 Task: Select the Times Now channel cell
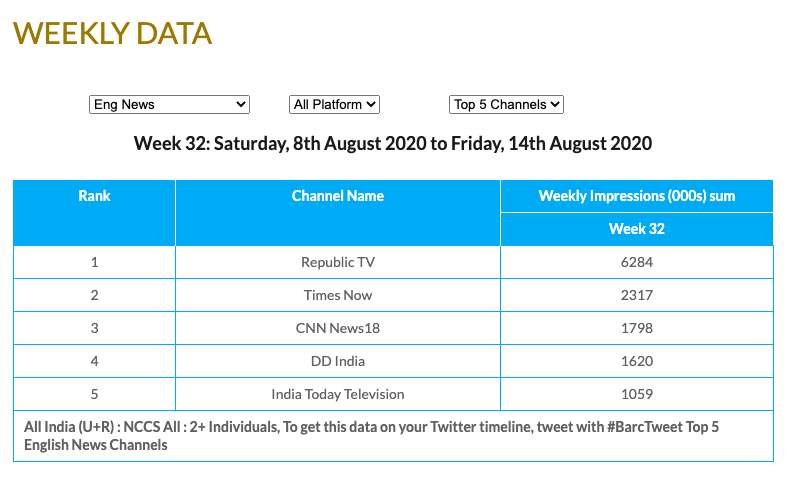click(x=338, y=295)
